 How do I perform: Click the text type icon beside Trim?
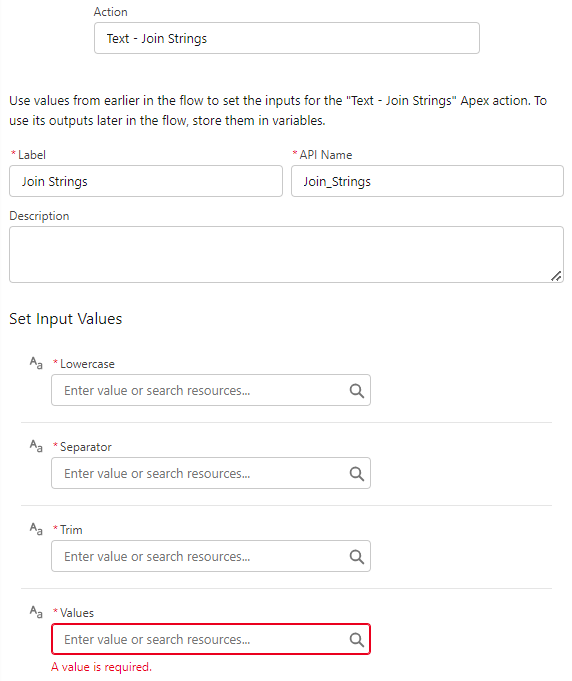pyautogui.click(x=36, y=529)
